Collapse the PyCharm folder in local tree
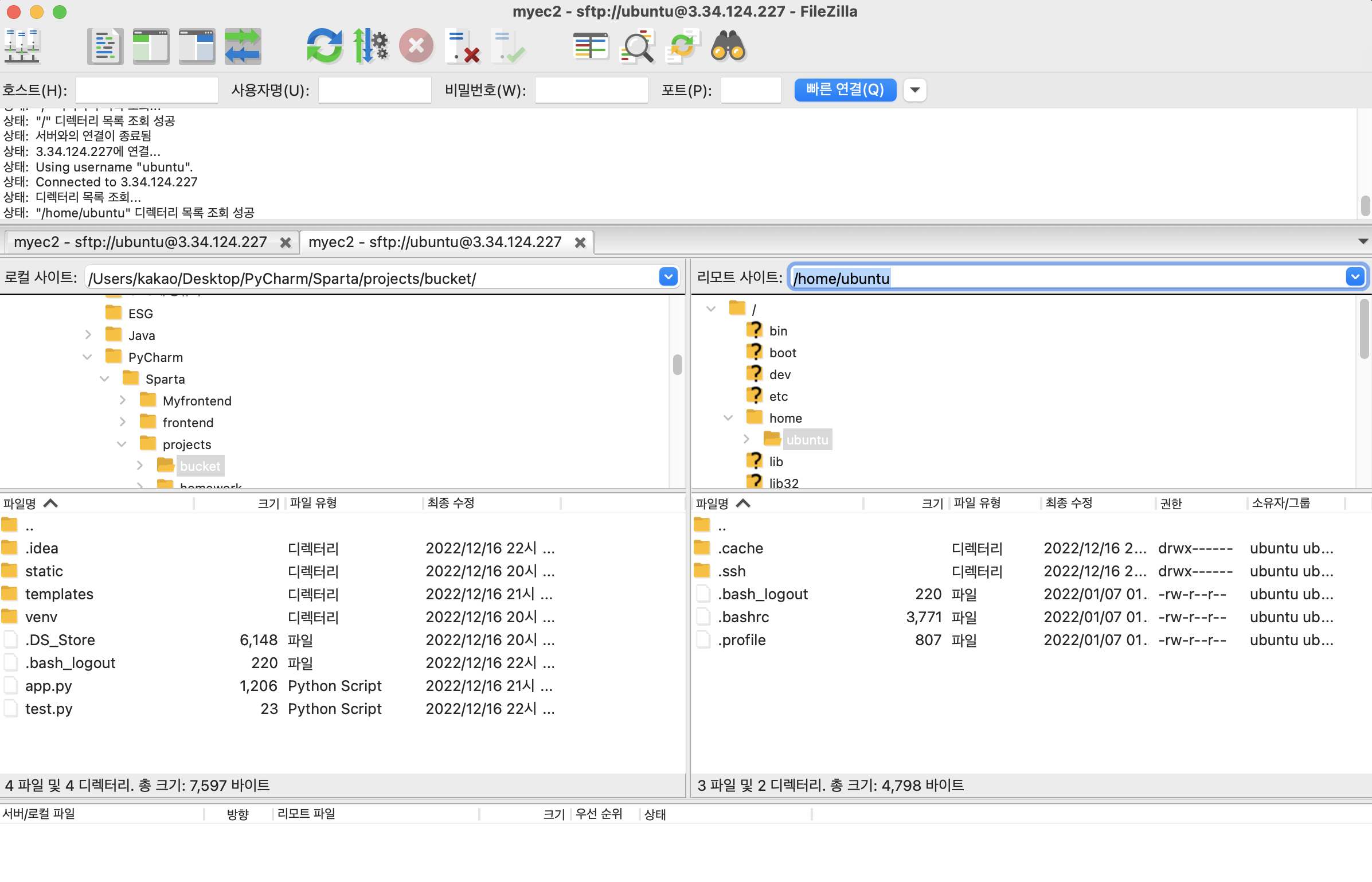The width and height of the screenshot is (1372, 882). click(x=87, y=357)
